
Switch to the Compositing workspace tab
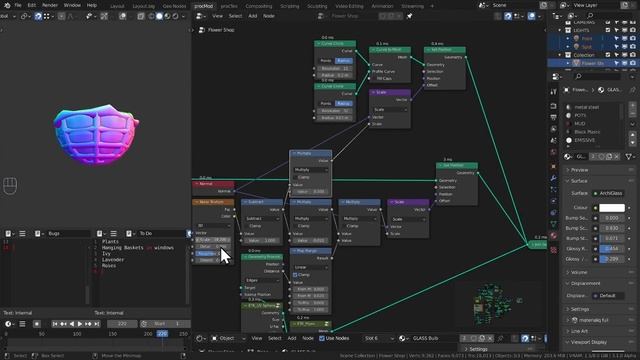[x=258, y=6]
